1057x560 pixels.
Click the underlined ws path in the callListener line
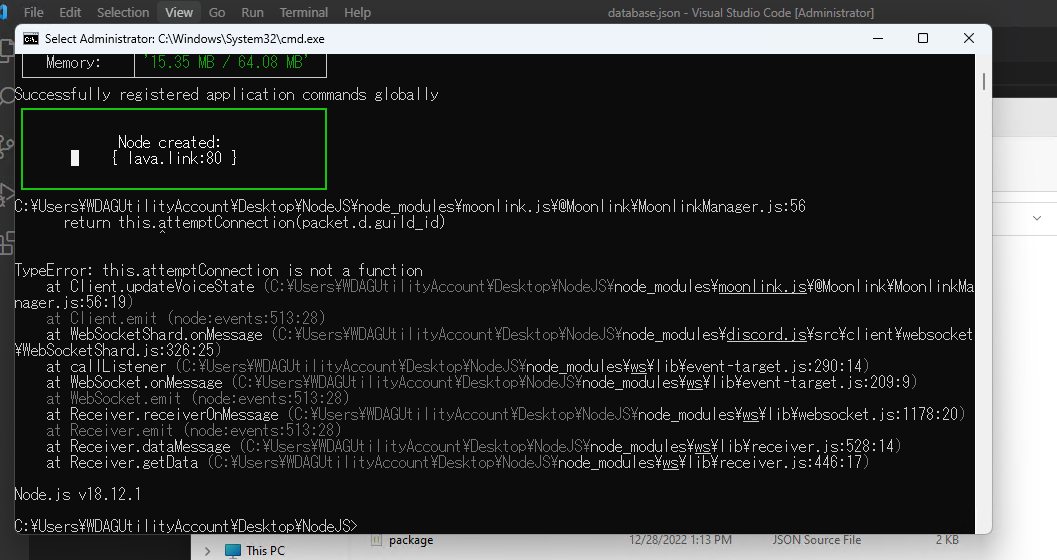[638, 367]
